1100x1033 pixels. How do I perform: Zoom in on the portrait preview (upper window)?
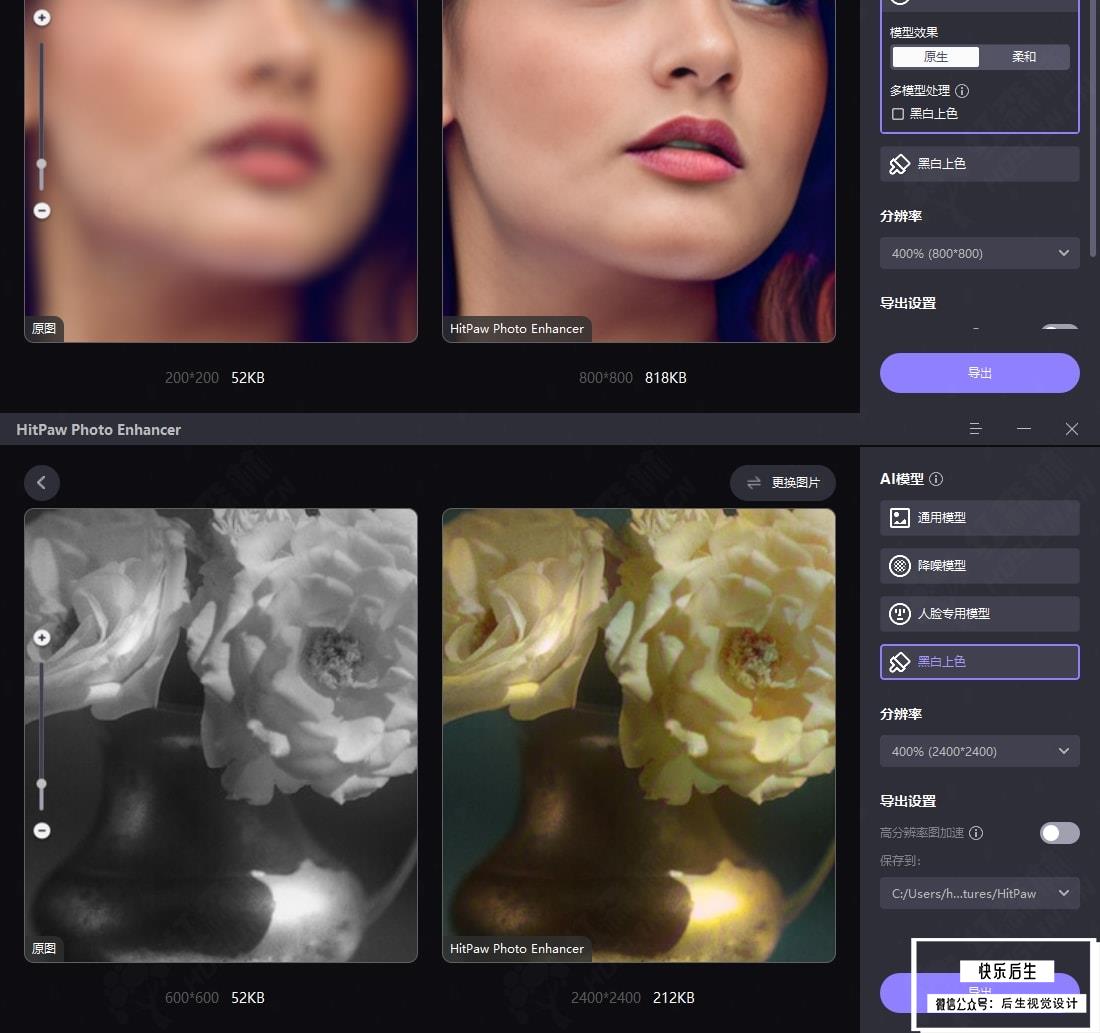(x=42, y=18)
